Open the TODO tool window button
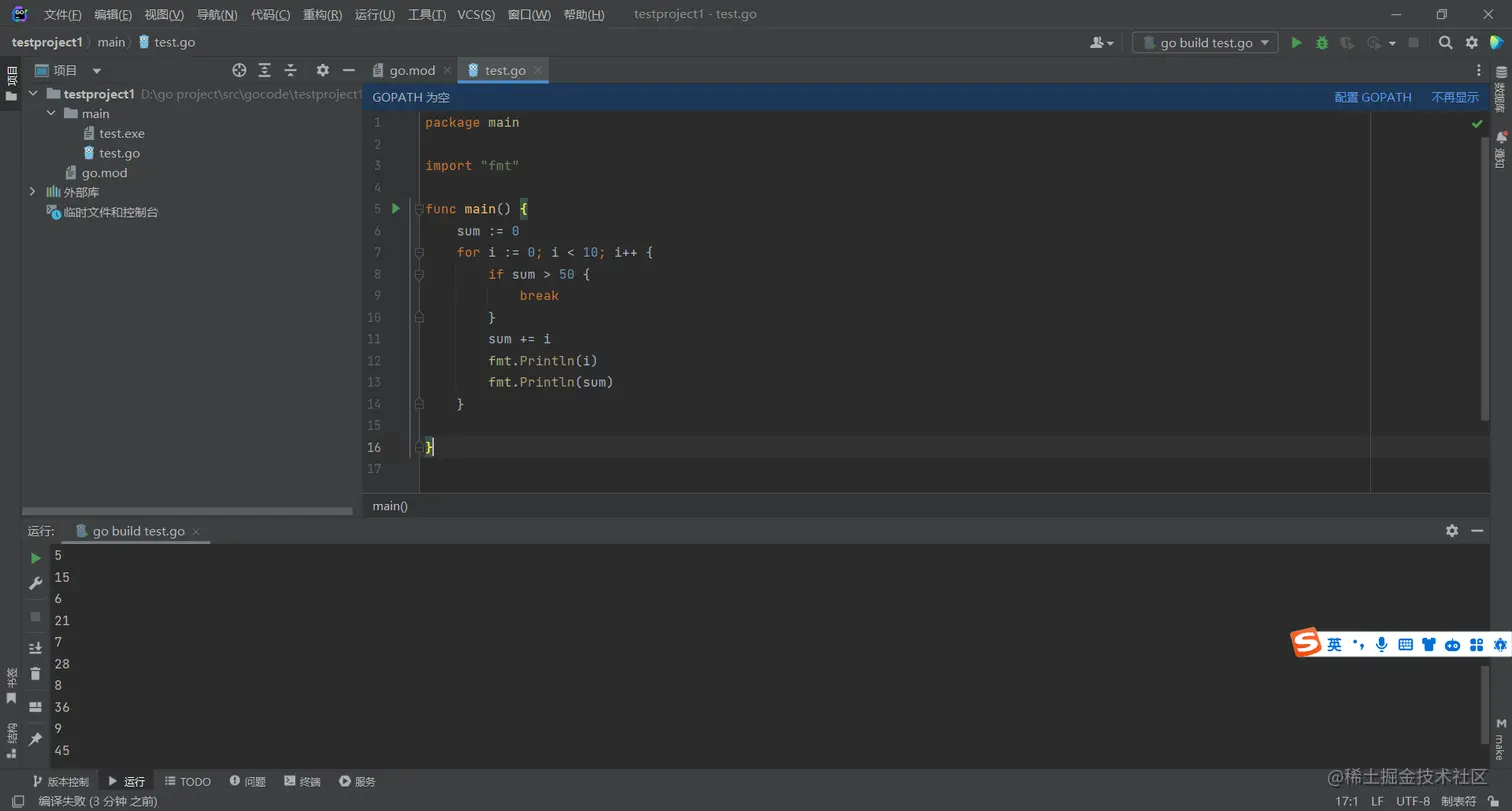Viewport: 1512px width, 811px height. click(x=188, y=781)
